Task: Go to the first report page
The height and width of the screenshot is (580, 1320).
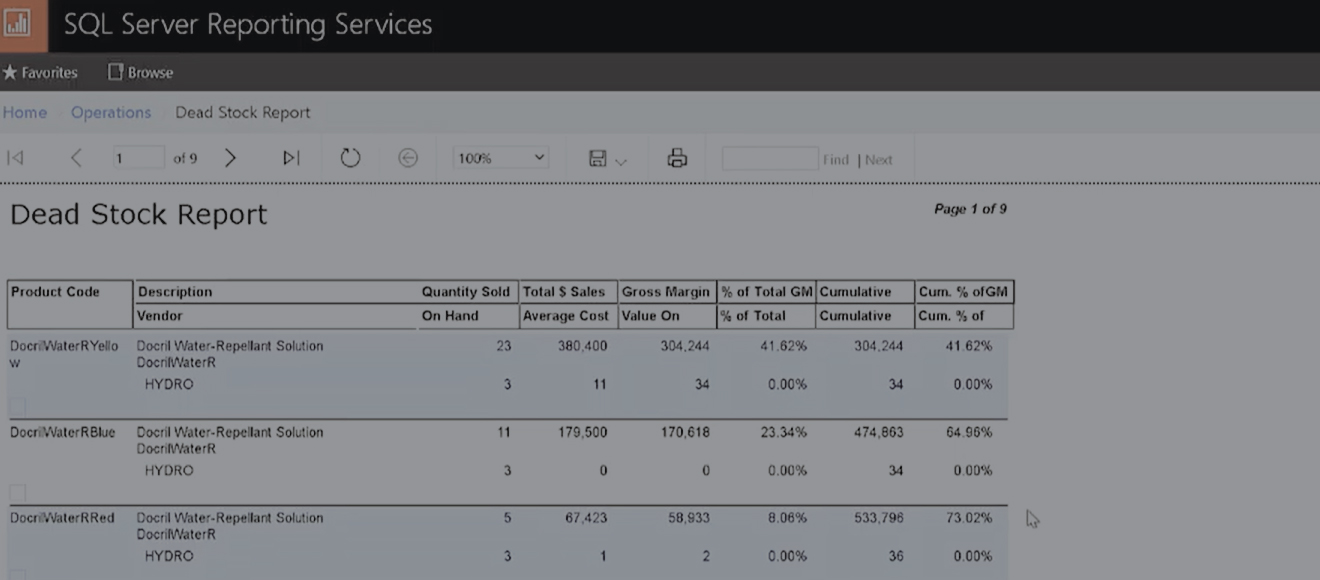Action: click(15, 158)
